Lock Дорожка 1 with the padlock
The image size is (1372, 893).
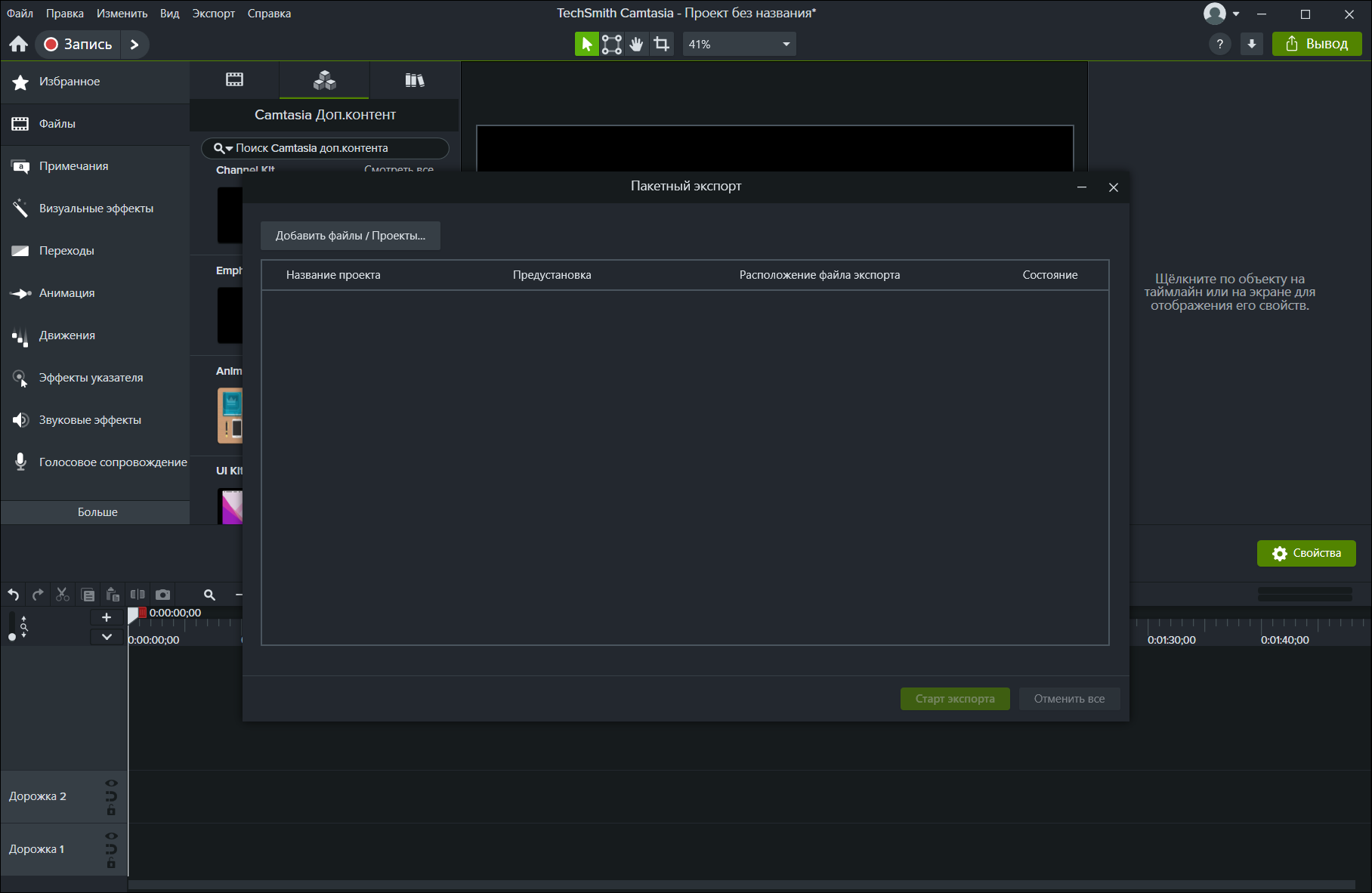pos(111,864)
